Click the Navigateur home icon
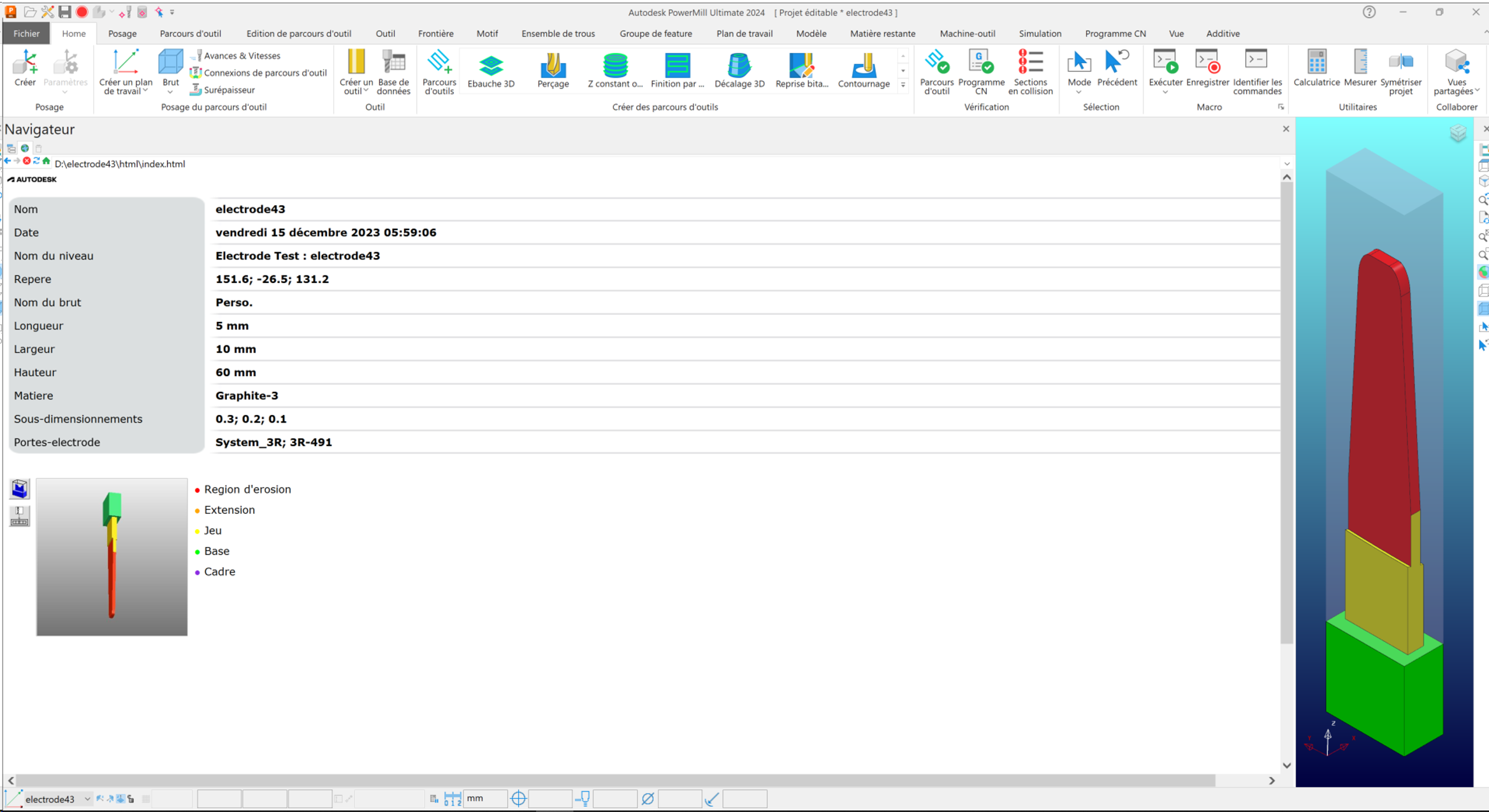 coord(46,161)
